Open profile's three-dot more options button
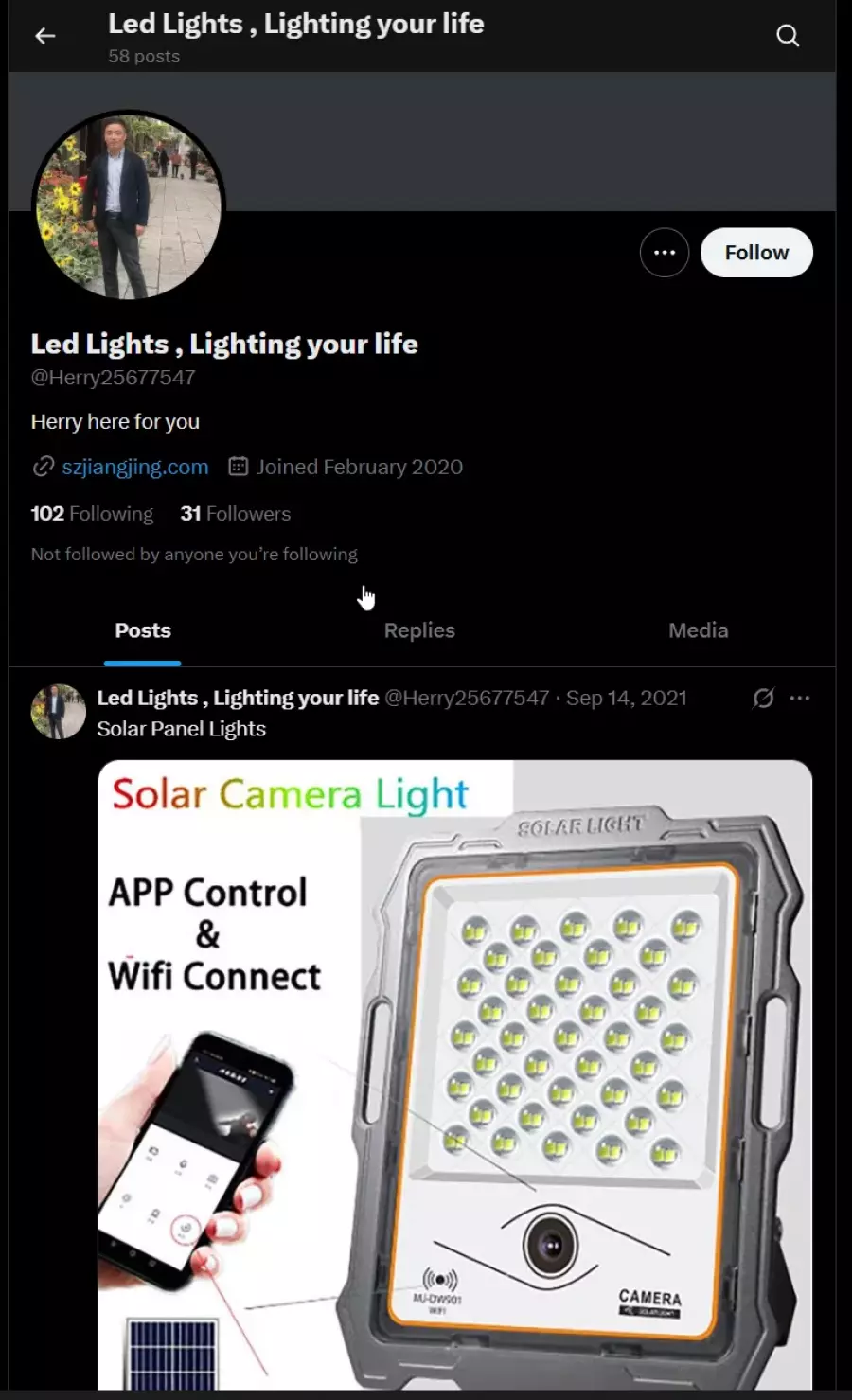This screenshot has width=852, height=1400. click(x=665, y=253)
